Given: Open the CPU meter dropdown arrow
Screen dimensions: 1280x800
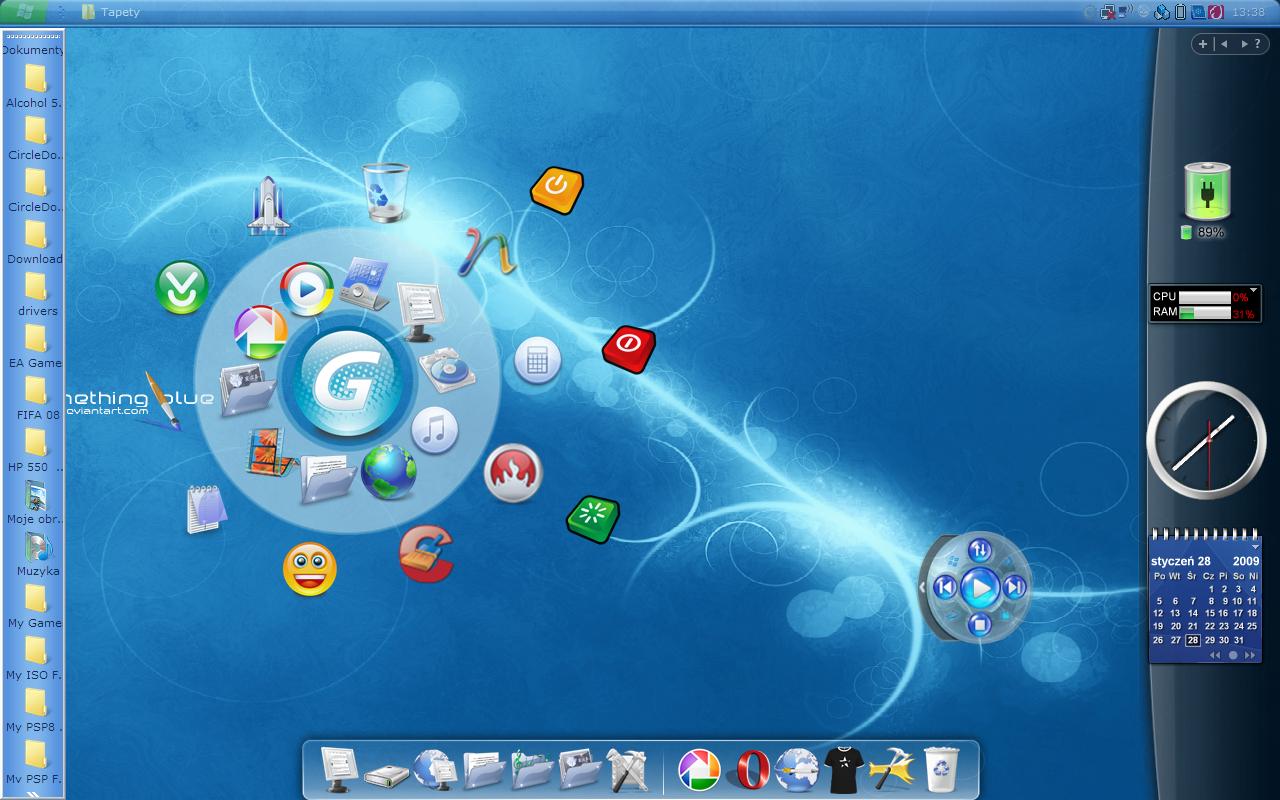Looking at the screenshot, I should coord(1254,290).
